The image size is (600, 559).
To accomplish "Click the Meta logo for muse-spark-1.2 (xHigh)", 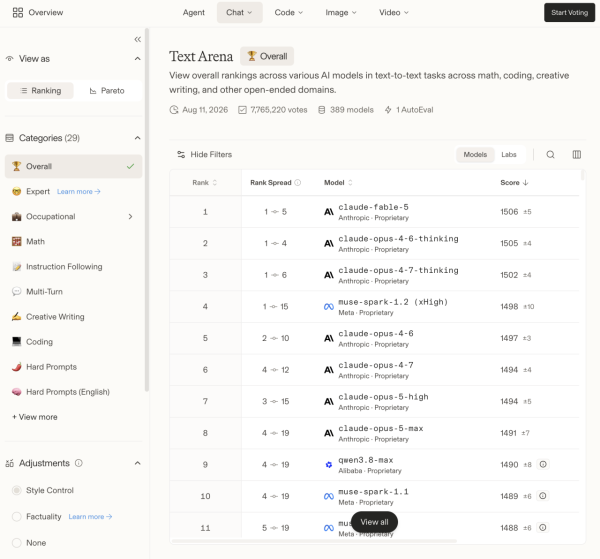I will (x=329, y=307).
